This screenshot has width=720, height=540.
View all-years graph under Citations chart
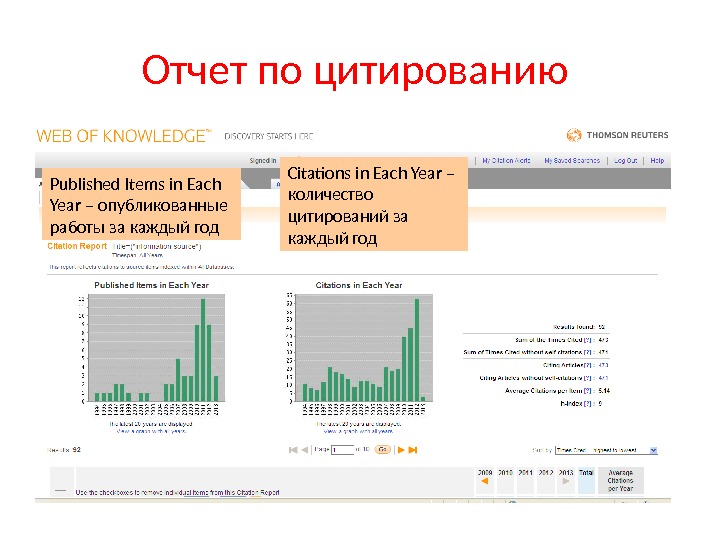pos(359,432)
